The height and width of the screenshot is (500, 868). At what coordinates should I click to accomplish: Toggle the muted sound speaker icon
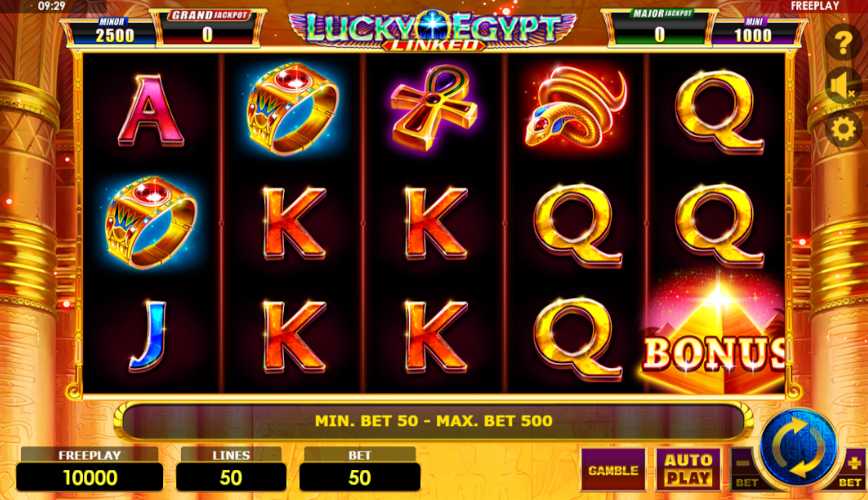pyautogui.click(x=843, y=86)
